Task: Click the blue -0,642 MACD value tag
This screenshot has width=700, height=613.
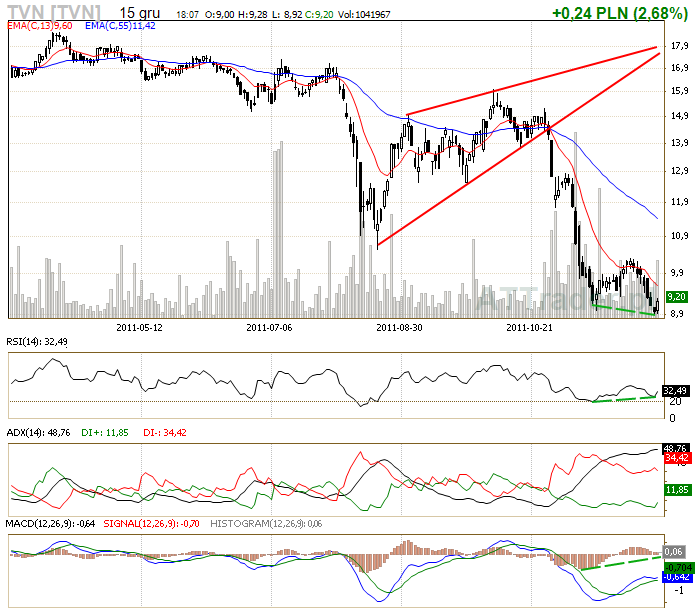Action: tap(678, 577)
